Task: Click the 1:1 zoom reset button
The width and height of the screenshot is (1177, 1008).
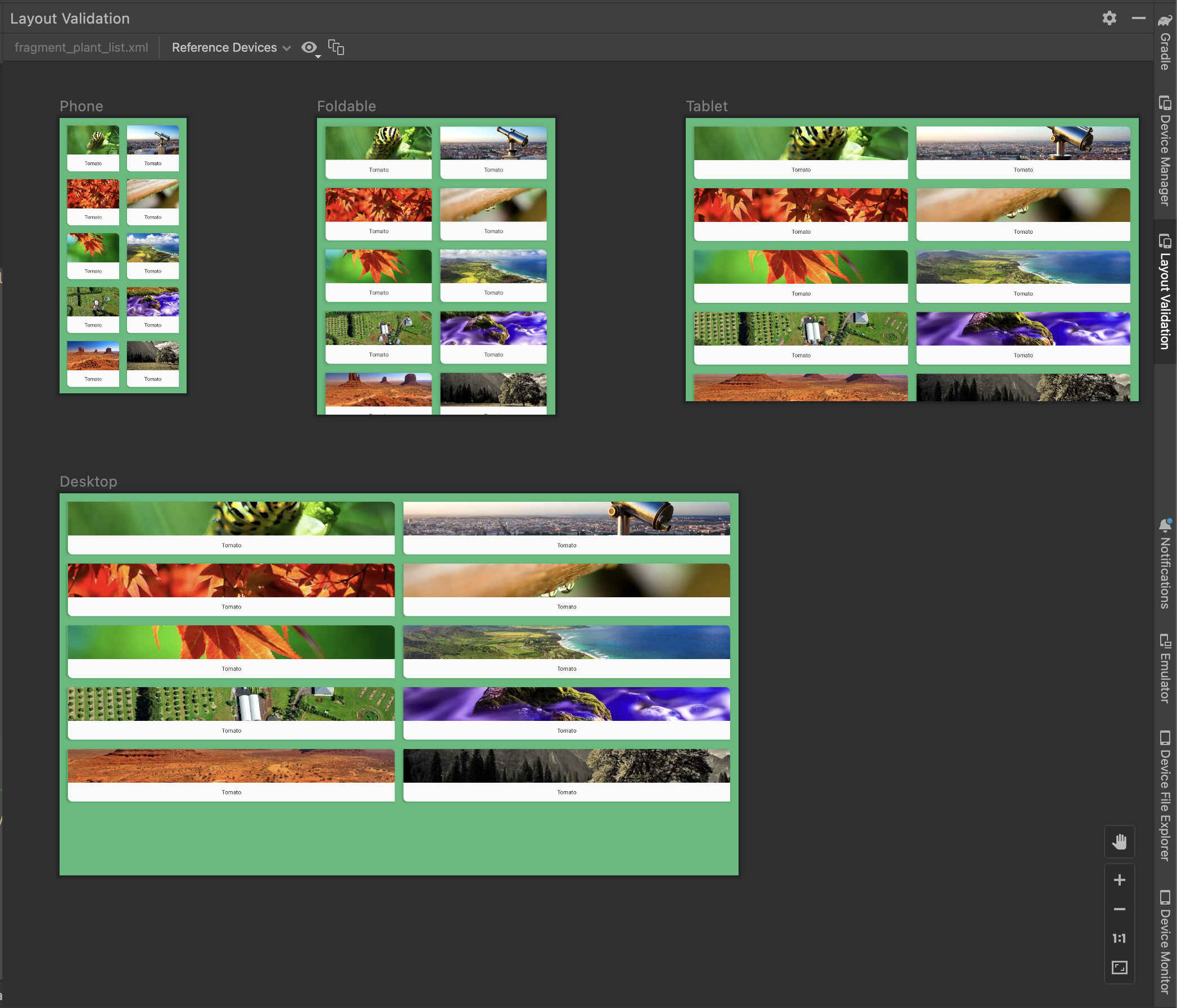Action: coord(1120,938)
